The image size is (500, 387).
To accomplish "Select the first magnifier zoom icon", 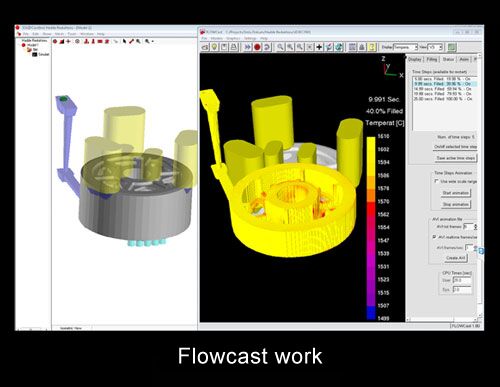I will click(280, 47).
